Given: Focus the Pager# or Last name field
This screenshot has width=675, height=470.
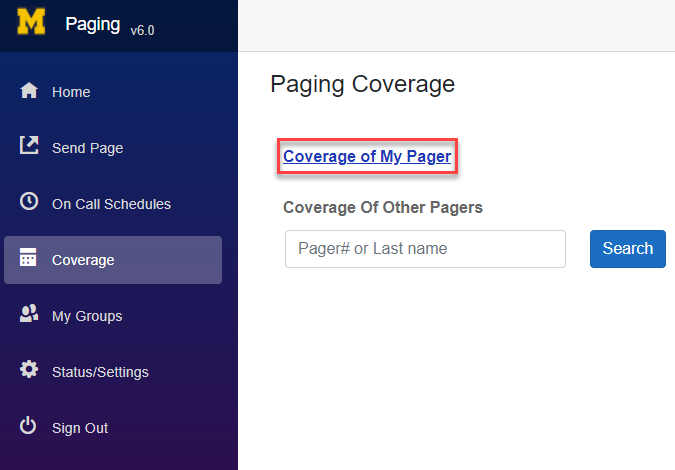Looking at the screenshot, I should tap(425, 249).
